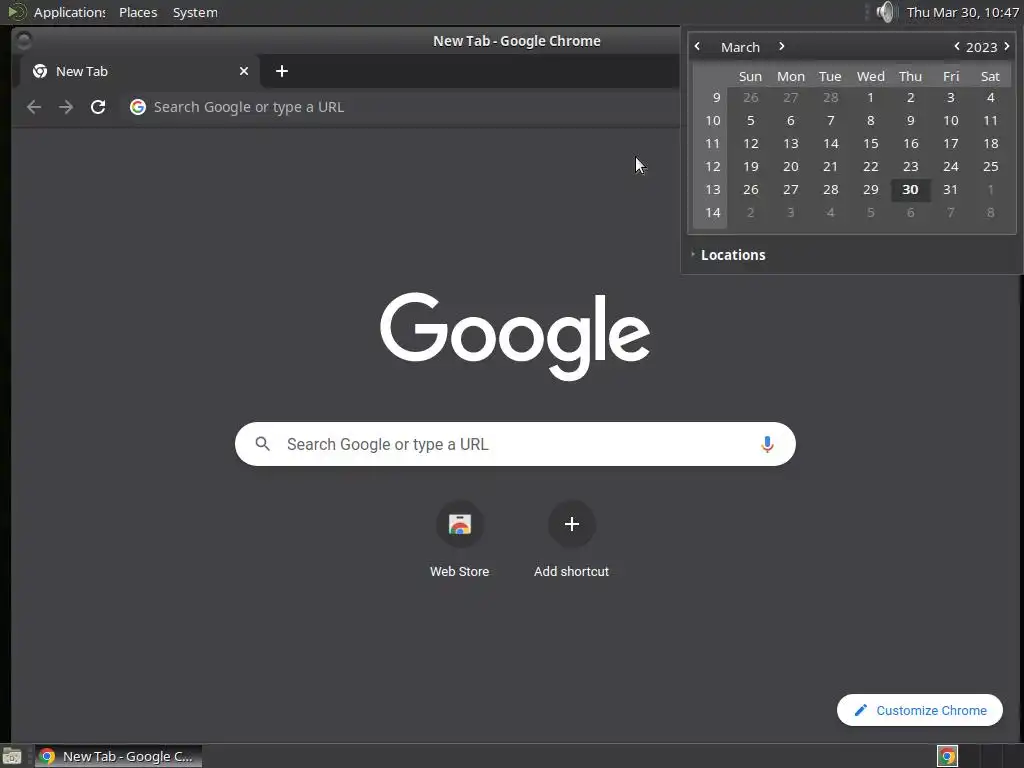This screenshot has width=1024, height=768.
Task: Go to previous year in calendar
Action: pos(957,46)
